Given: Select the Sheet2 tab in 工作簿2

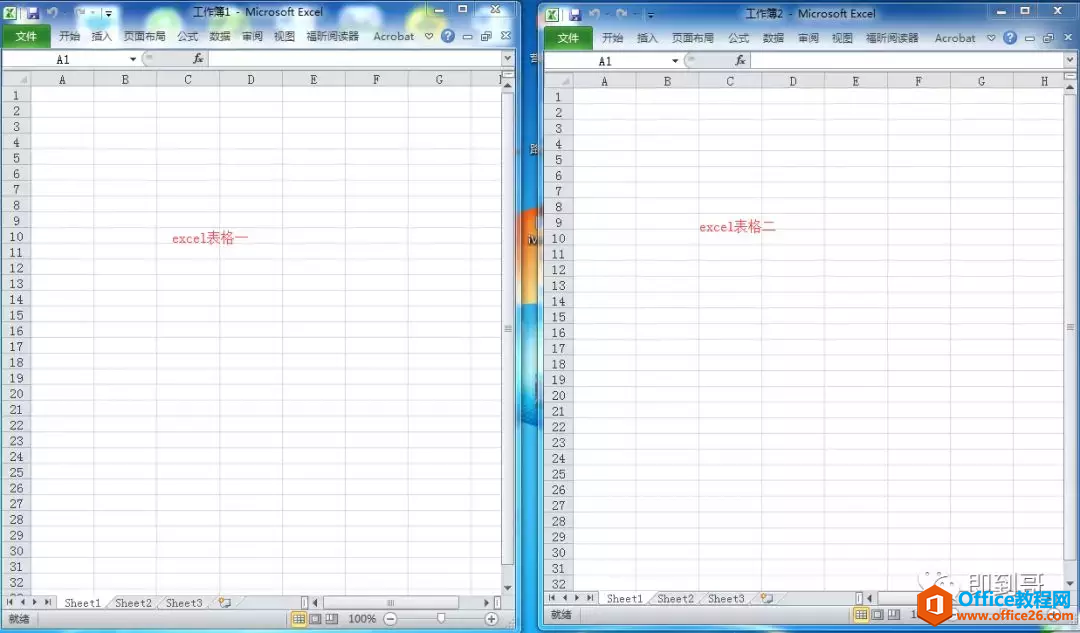Looking at the screenshot, I should [x=675, y=599].
